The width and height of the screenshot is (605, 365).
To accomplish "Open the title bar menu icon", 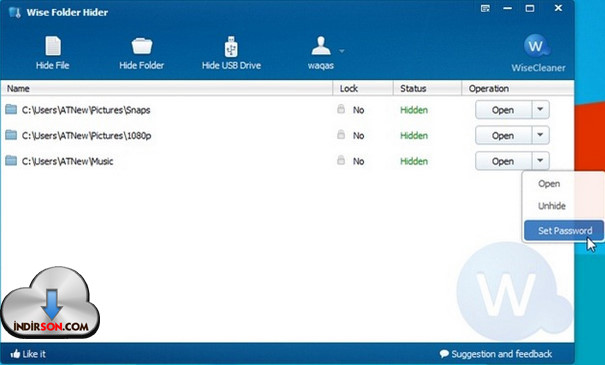I will [485, 8].
